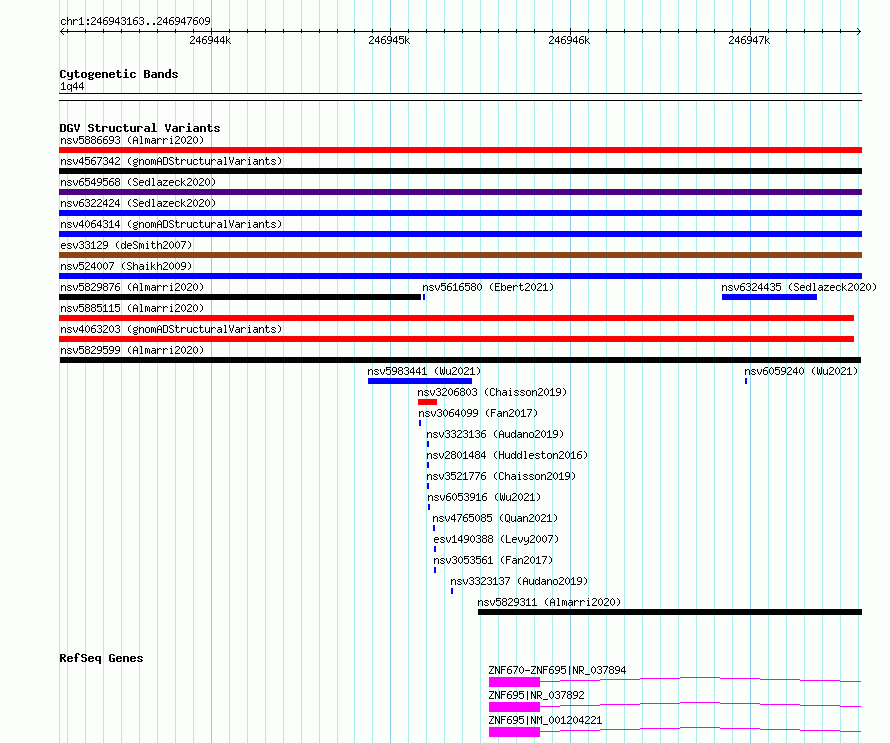Click the magenta ZNF695 NR_037892 exon block
This screenshot has height=743, width=890.
tap(514, 707)
